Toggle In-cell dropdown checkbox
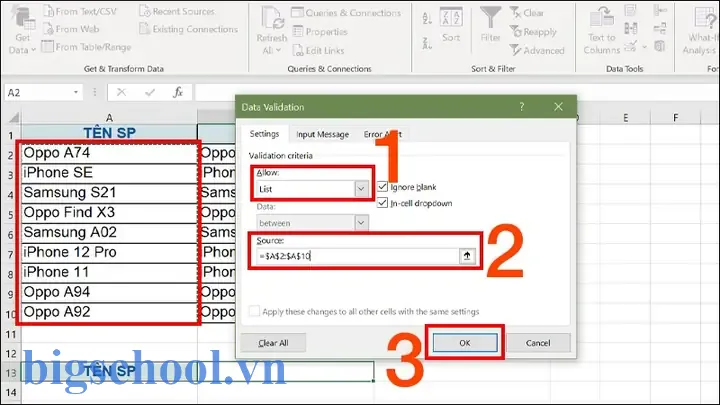 382,203
